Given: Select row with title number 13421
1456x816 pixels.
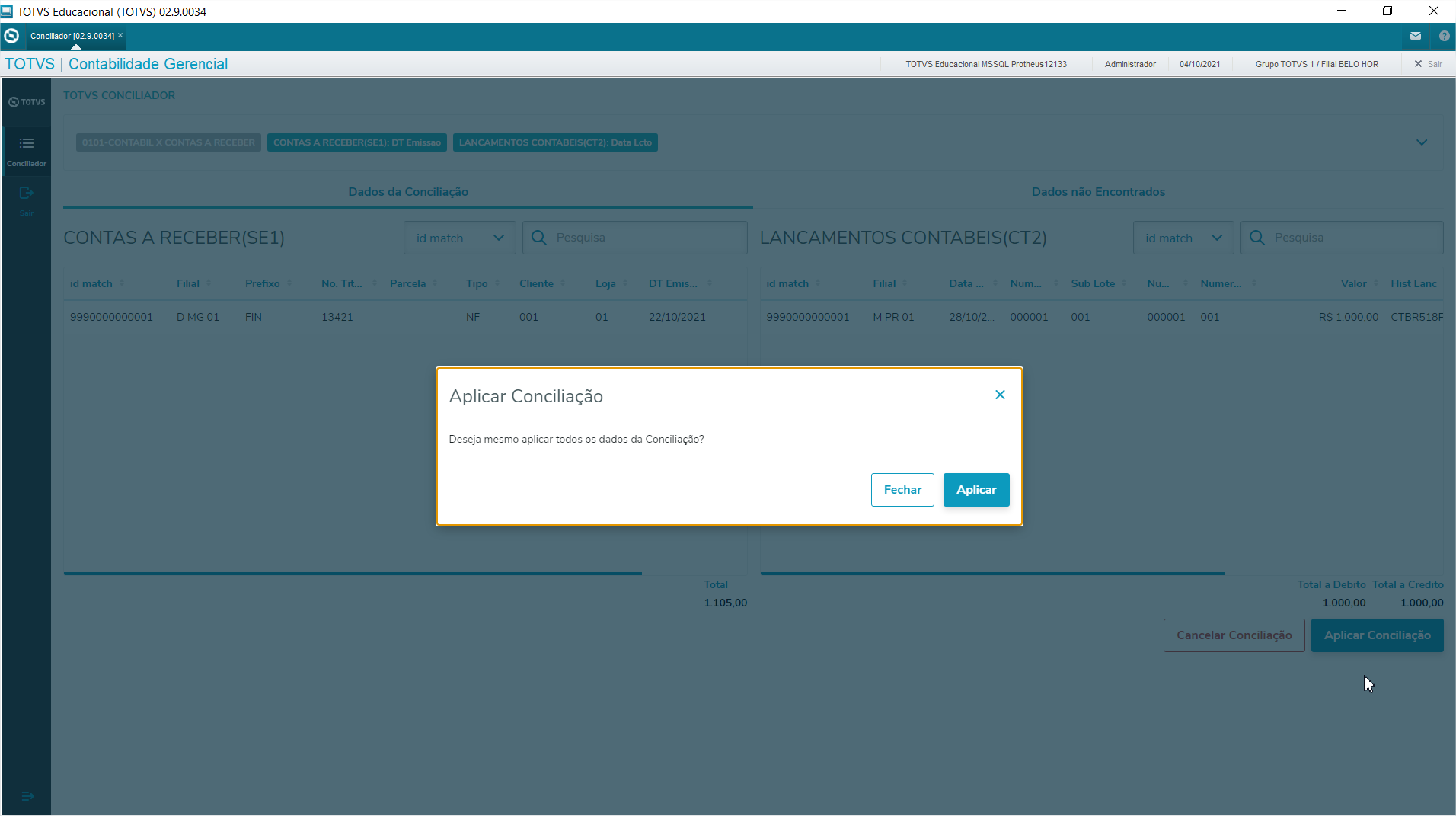Looking at the screenshot, I should point(405,317).
